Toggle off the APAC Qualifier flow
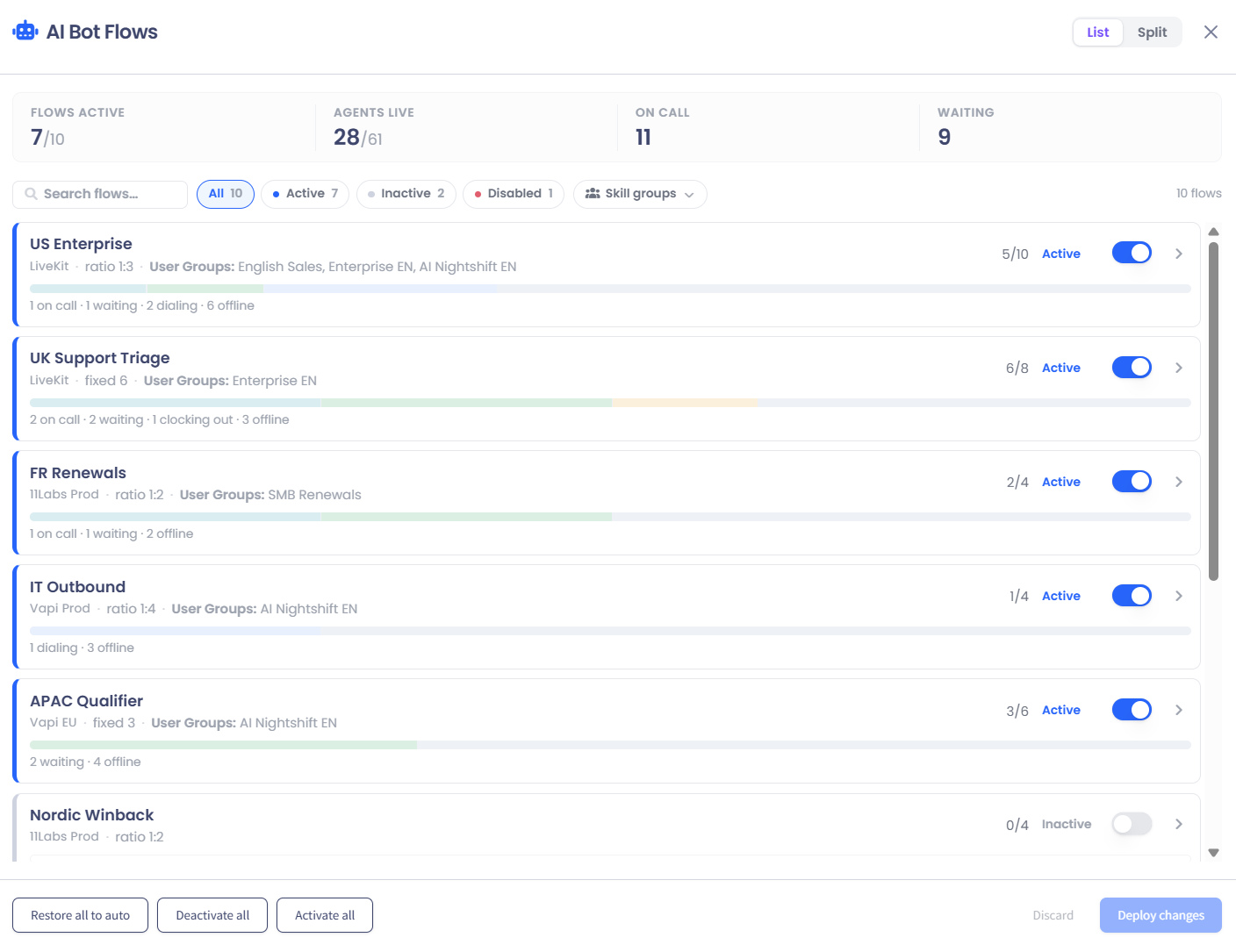This screenshot has height=952, width=1236. (x=1132, y=710)
